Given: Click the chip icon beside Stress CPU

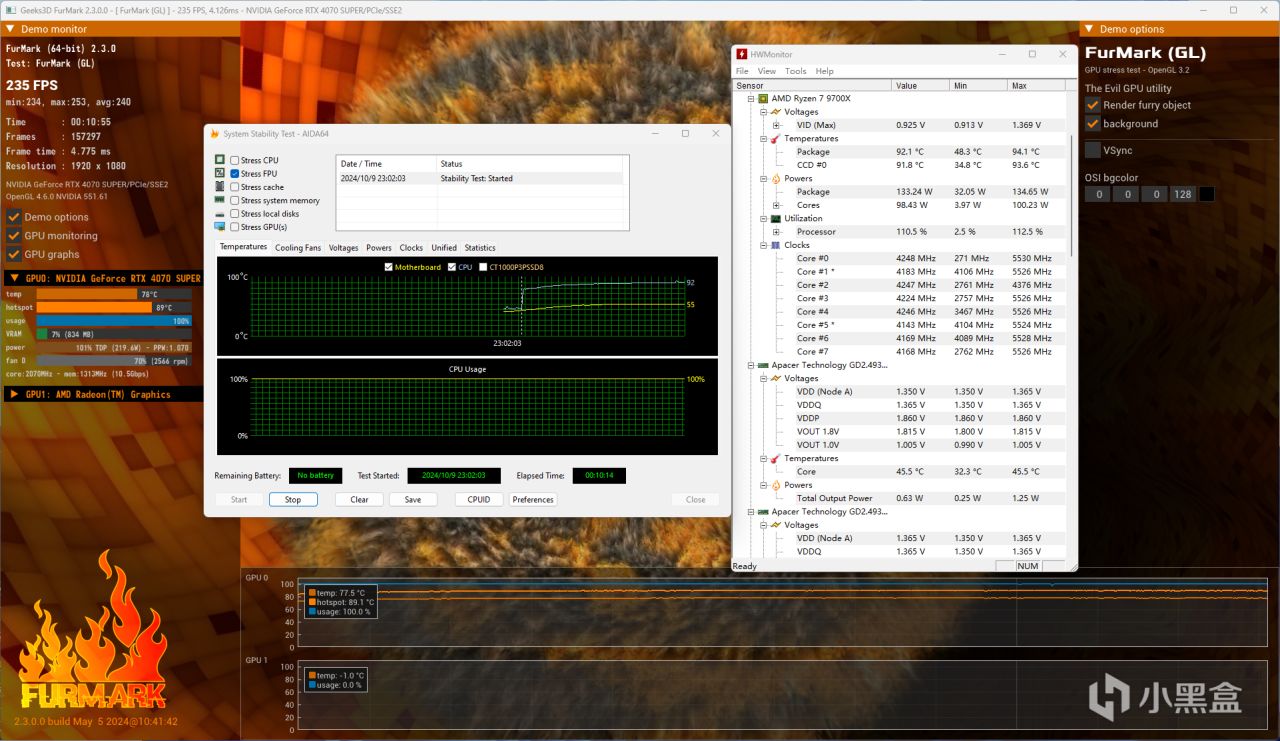Looking at the screenshot, I should click(220, 160).
